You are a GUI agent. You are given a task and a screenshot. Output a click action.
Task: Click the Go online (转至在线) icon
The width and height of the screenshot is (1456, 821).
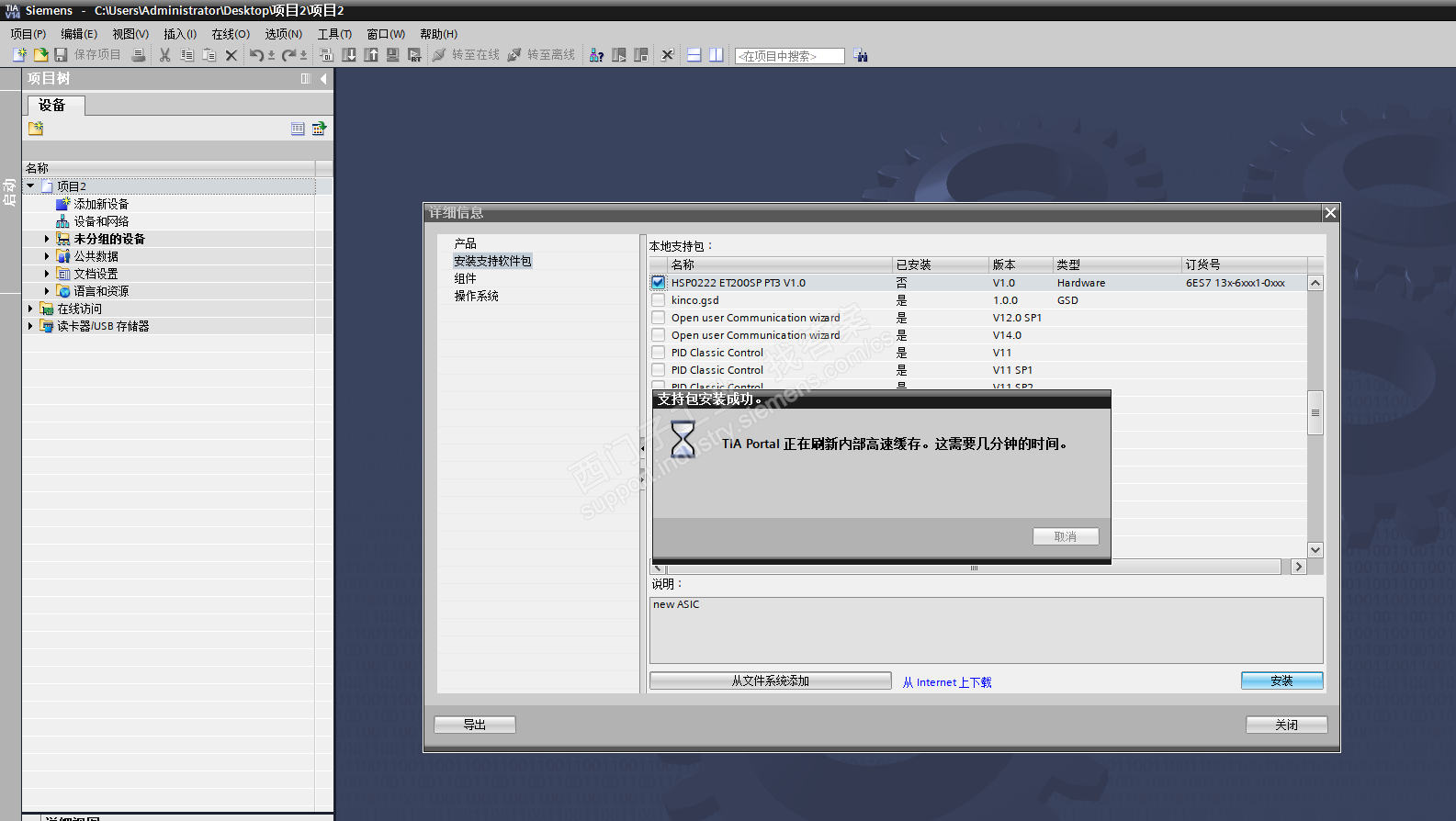coord(439,55)
